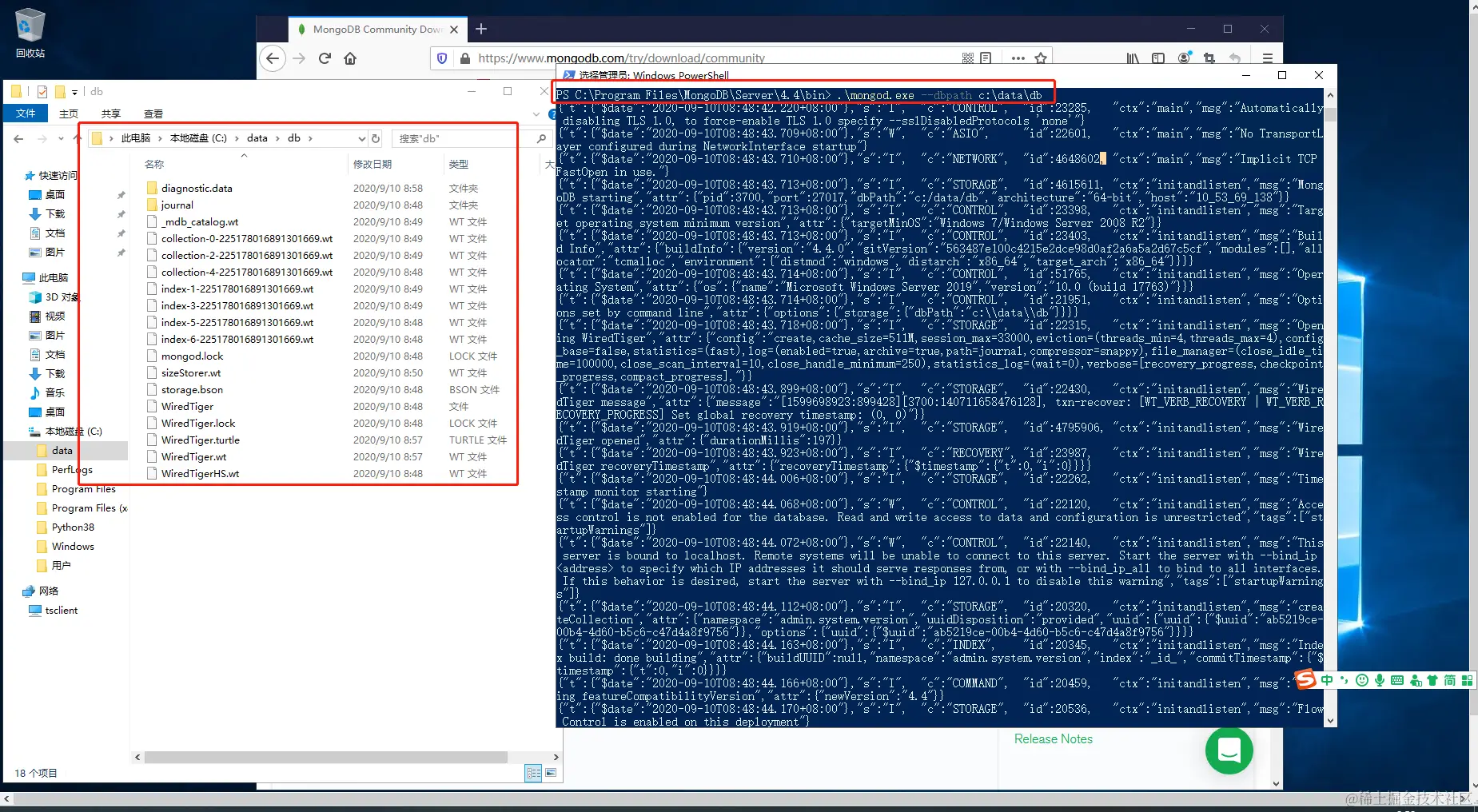This screenshot has width=1478, height=812.
Task: Open Firefox account menu
Action: coord(1185,58)
